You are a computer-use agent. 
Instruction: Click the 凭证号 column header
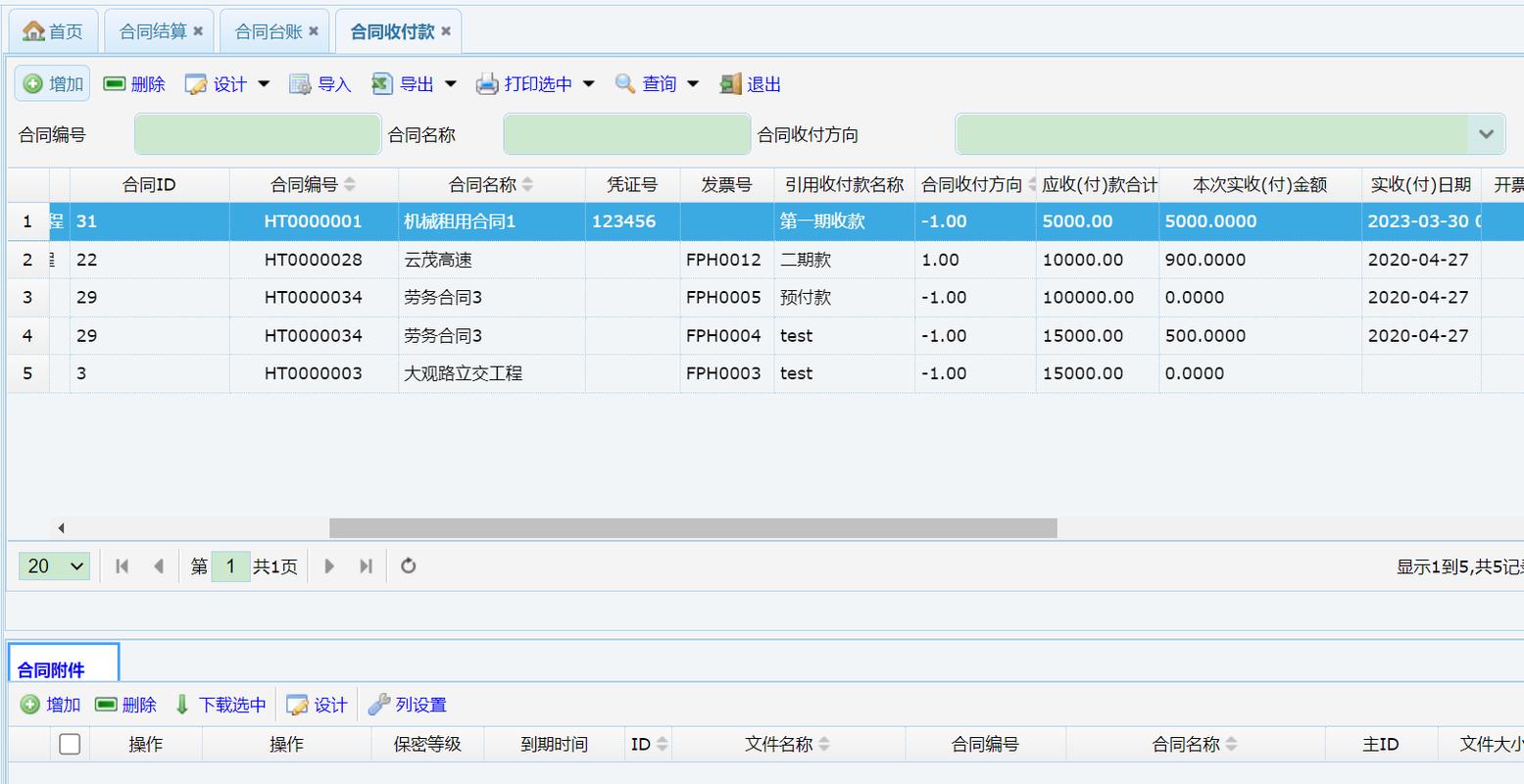coord(632,184)
